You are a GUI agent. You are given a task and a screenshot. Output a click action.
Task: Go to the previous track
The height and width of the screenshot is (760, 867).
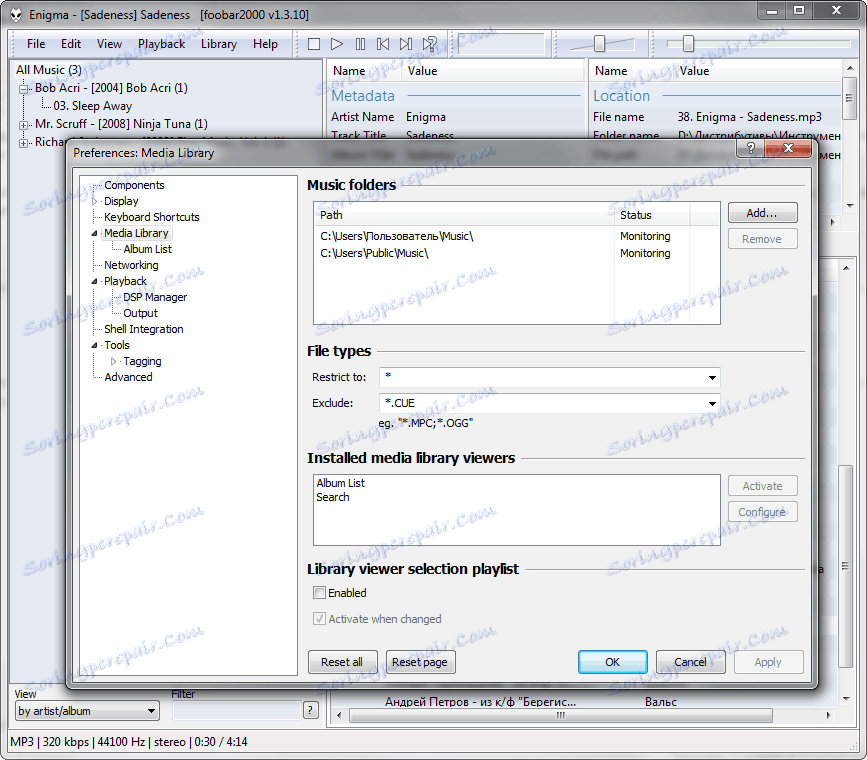click(x=383, y=44)
